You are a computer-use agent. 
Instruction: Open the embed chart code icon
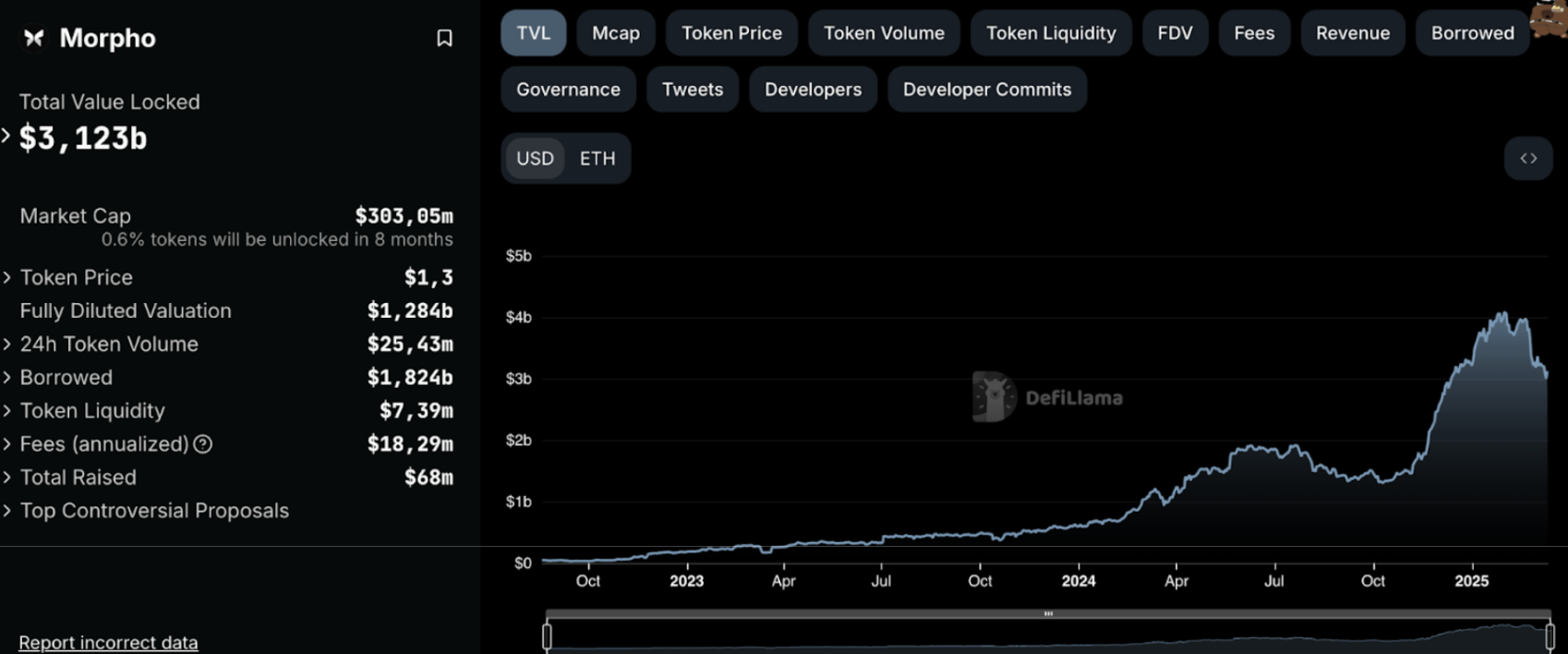pos(1528,158)
